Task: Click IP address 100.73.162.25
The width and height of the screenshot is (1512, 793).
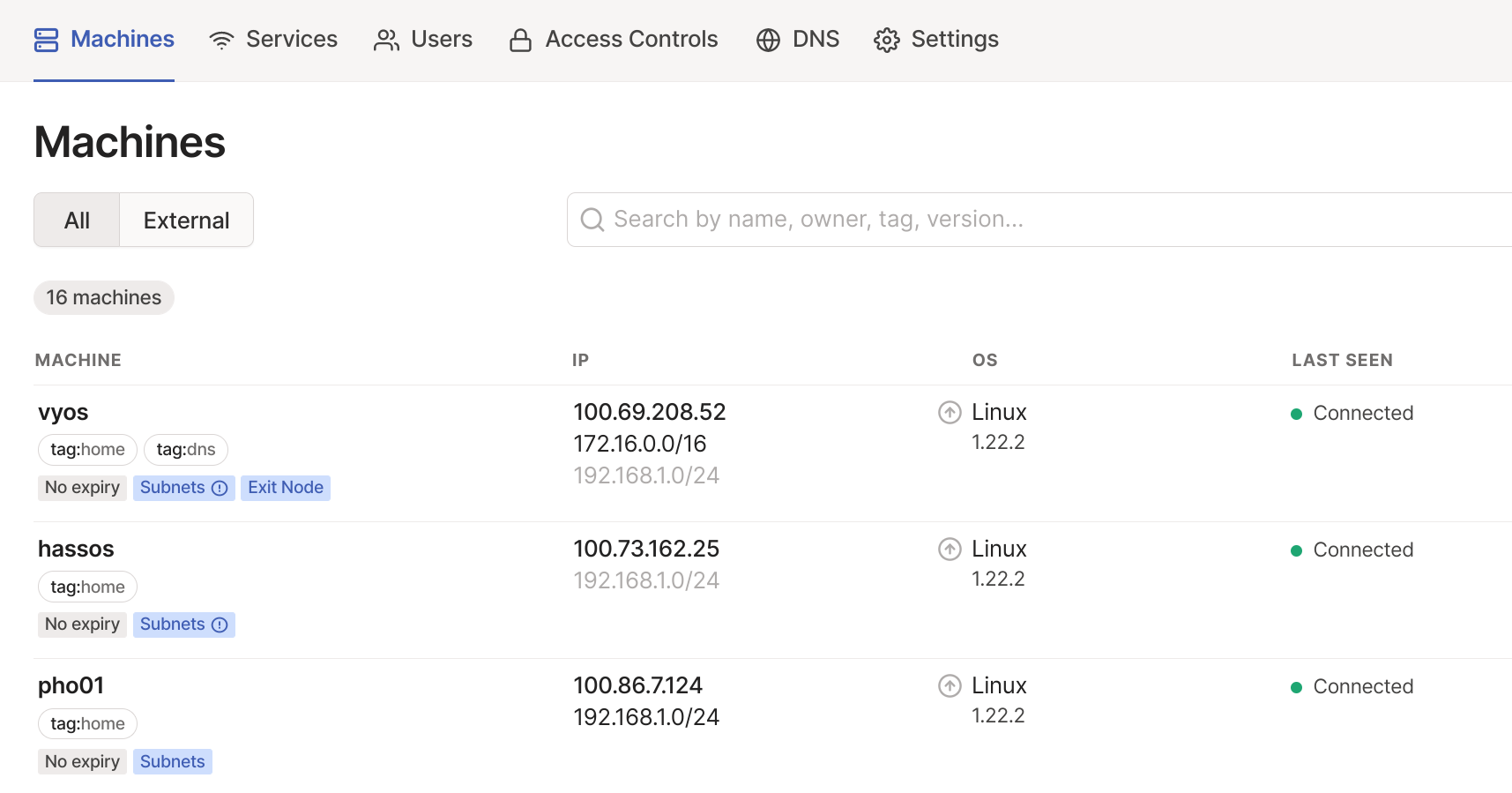Action: 646,549
